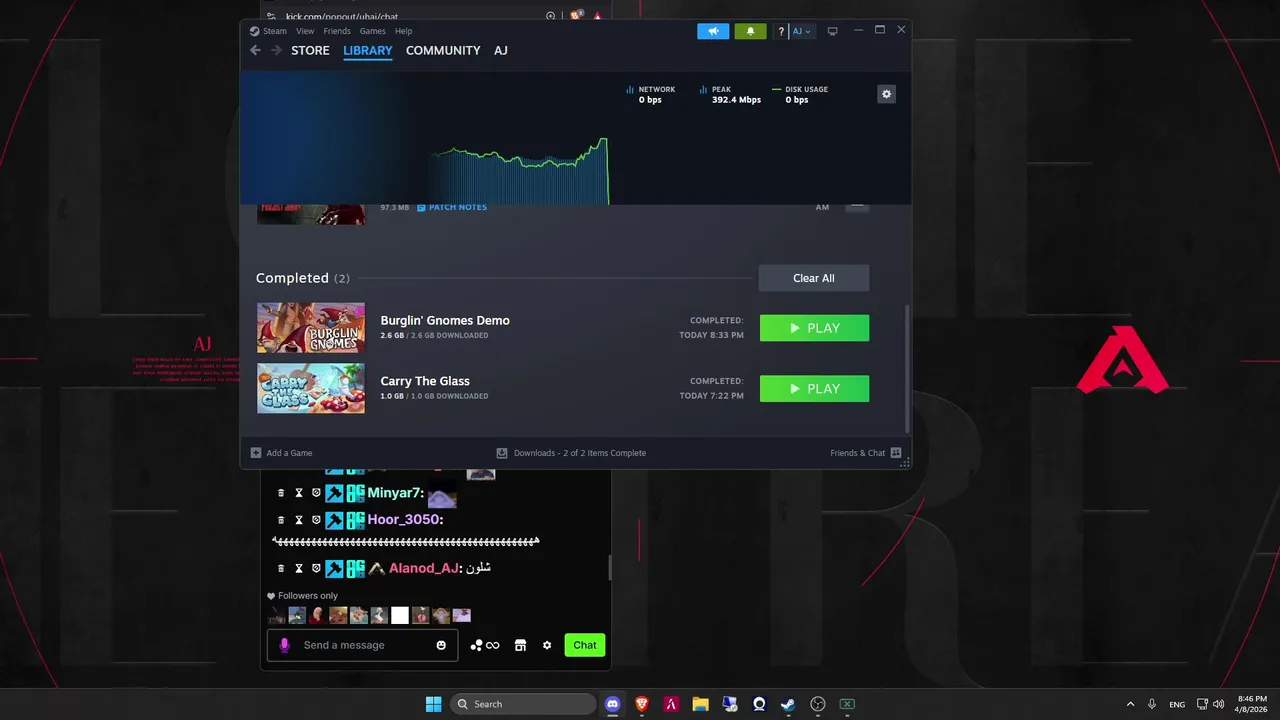
Task: Expand the AJ account dropdown
Action: [802, 32]
